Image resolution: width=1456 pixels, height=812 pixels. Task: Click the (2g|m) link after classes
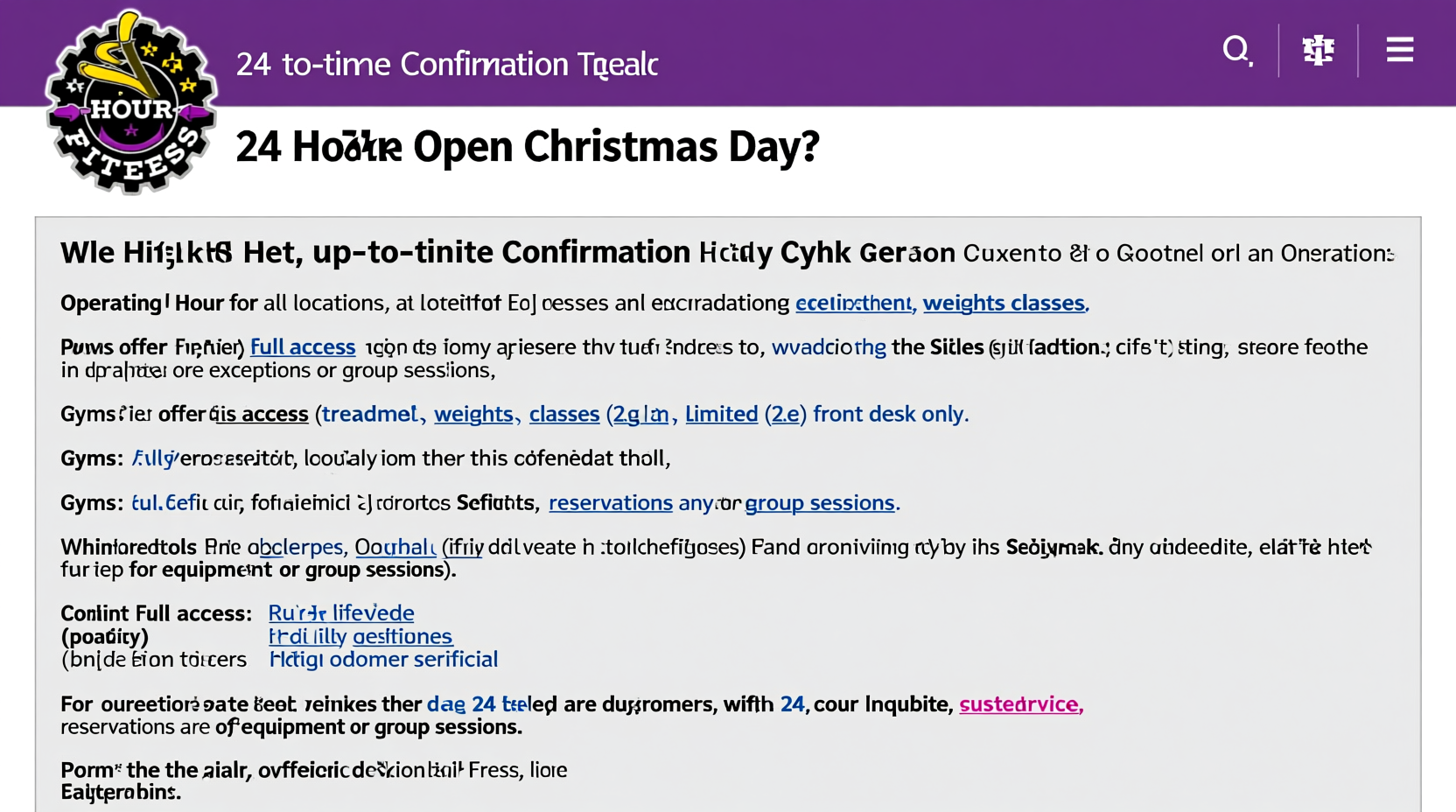pyautogui.click(x=640, y=414)
